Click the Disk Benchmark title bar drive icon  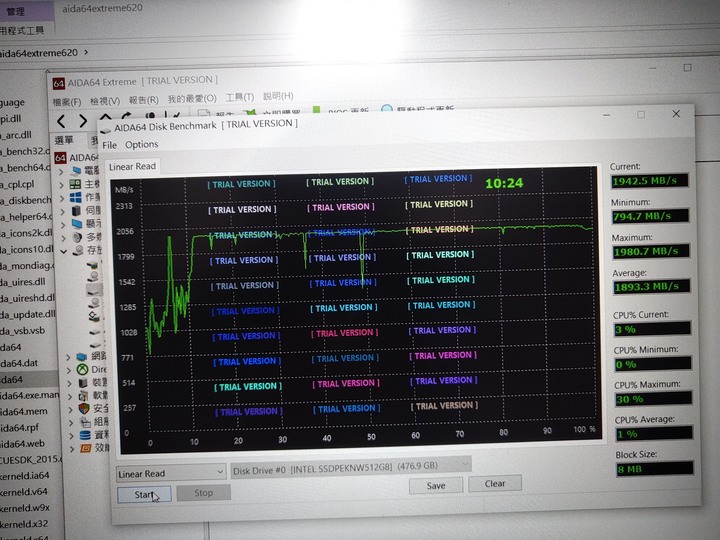[106, 129]
